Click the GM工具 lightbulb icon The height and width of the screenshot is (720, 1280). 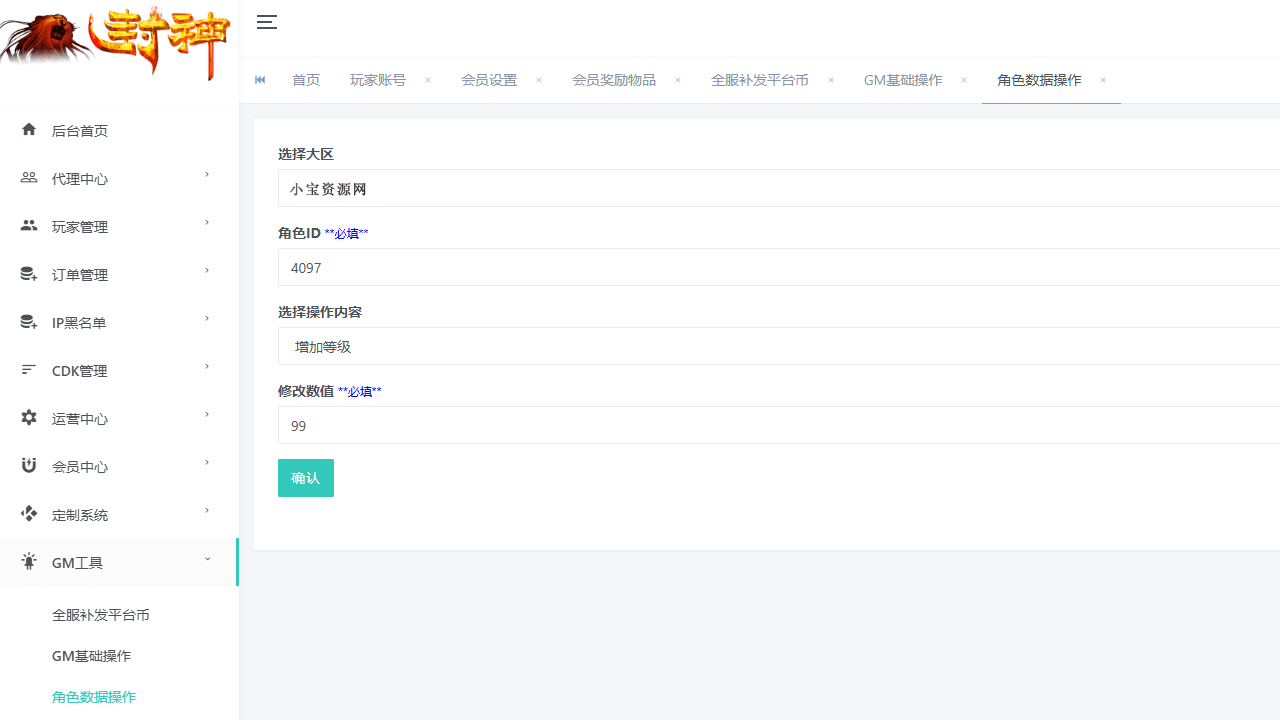click(28, 561)
